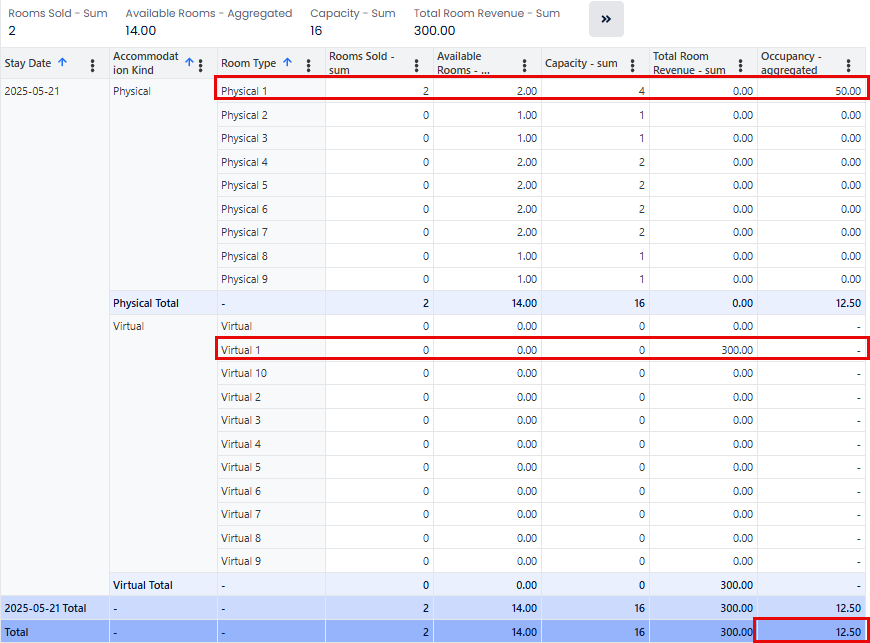
Task: Open Rooms Sold column options menu
Action: tap(417, 64)
